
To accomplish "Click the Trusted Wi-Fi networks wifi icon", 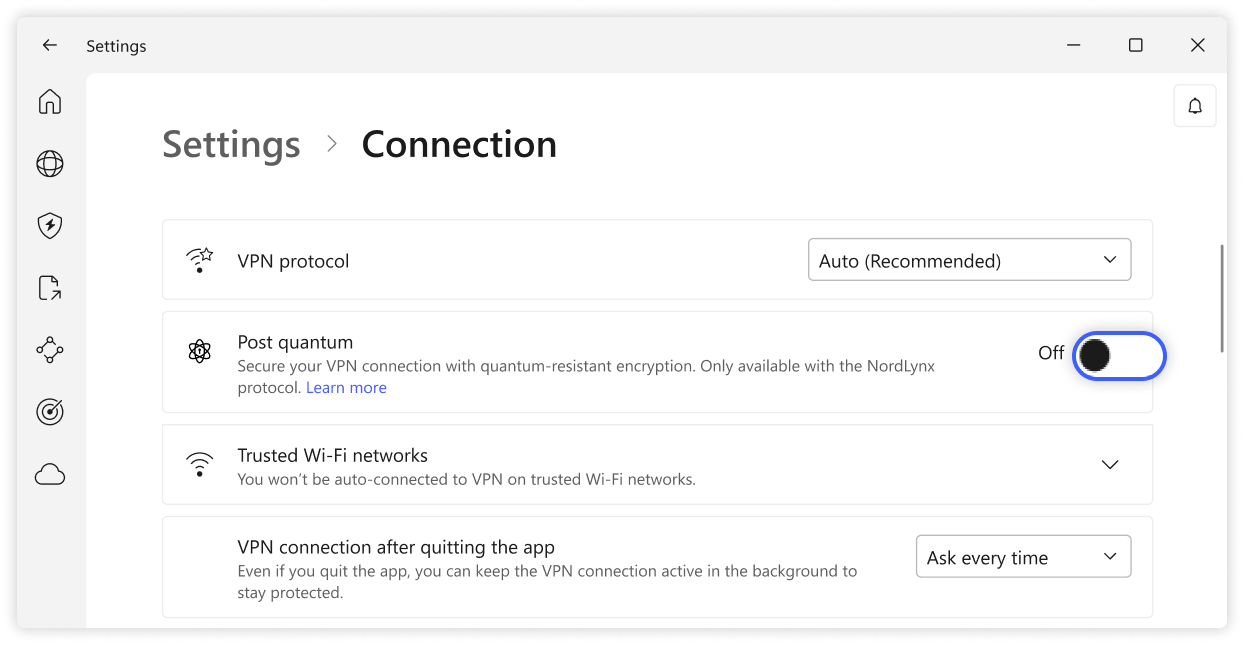I will click(200, 465).
